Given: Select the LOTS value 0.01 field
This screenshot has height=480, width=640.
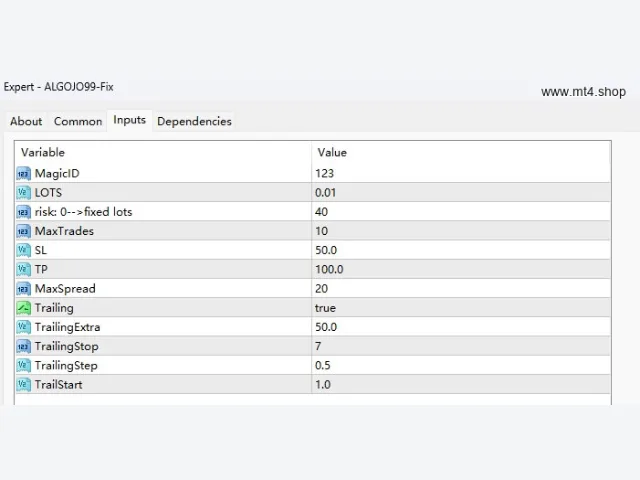Looking at the screenshot, I should pos(461,193).
